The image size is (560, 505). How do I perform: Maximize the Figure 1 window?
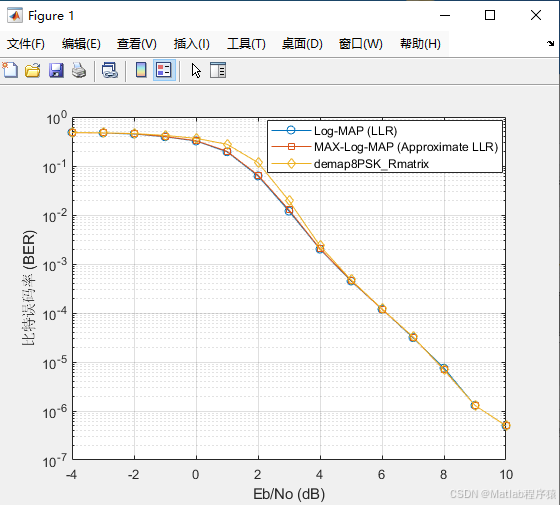coord(490,15)
